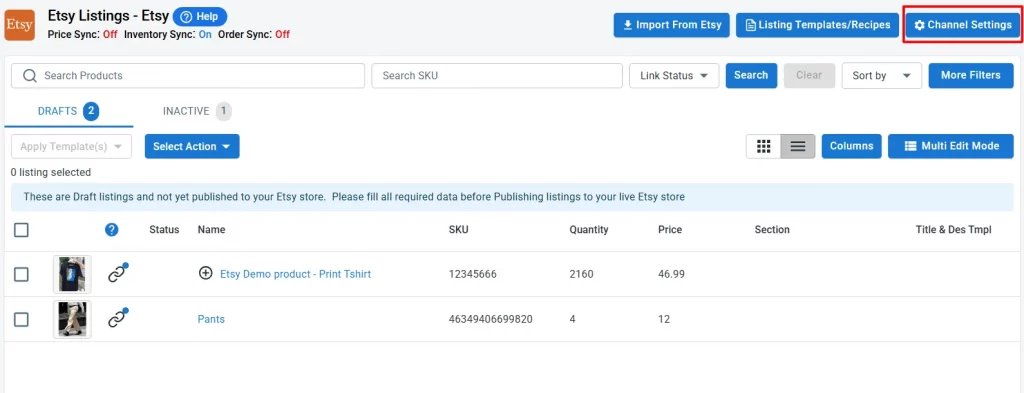1024x393 pixels.
Task: Open the Select Action dropdown
Action: coord(192,146)
